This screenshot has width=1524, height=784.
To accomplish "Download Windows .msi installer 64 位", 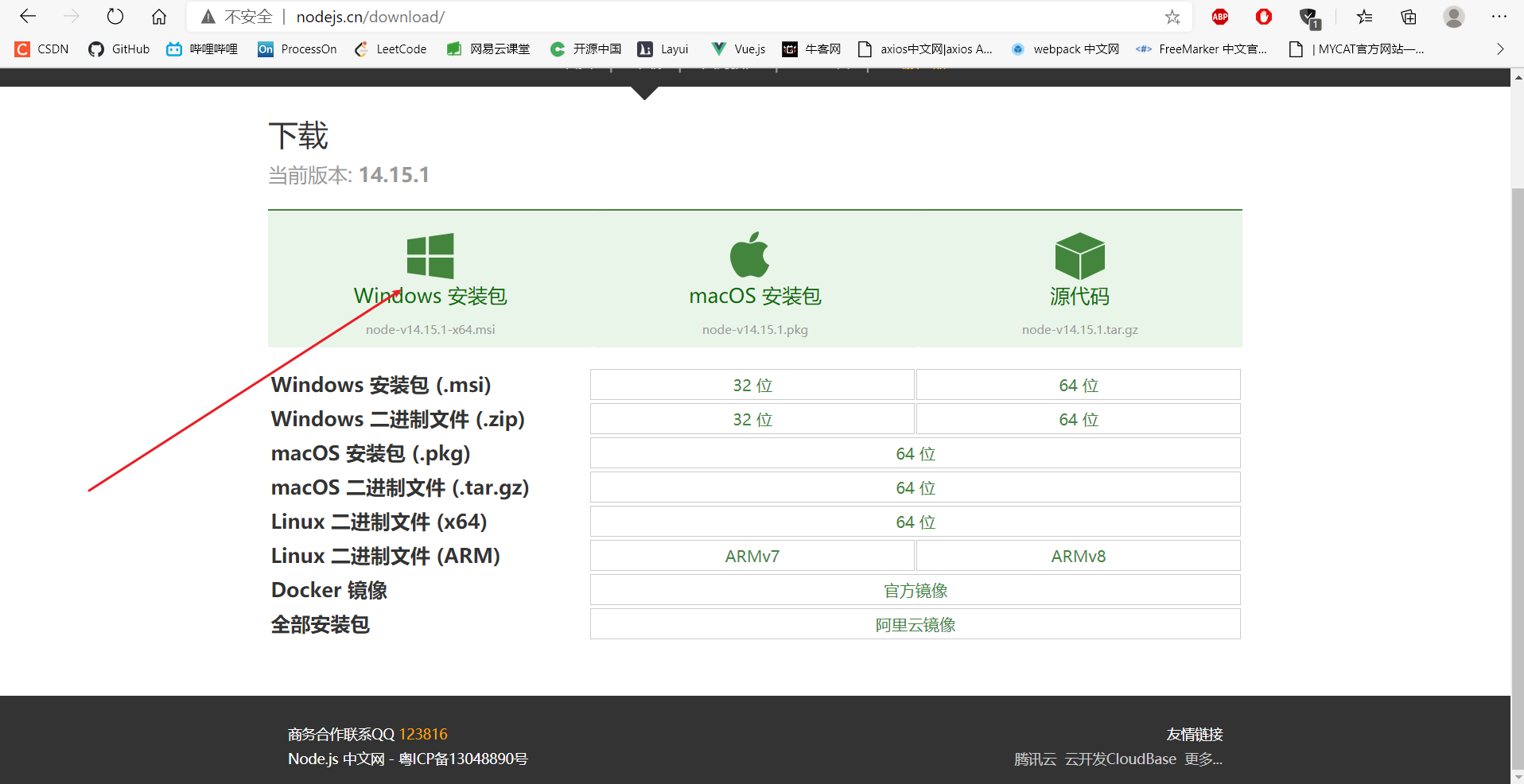I will 1079,385.
